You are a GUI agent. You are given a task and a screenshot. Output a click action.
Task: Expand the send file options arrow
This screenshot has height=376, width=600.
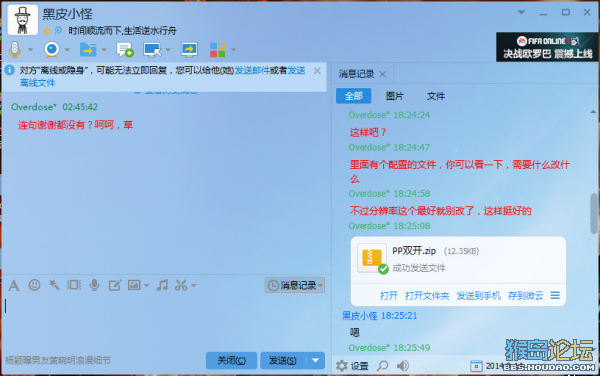pyautogui.click(x=104, y=50)
